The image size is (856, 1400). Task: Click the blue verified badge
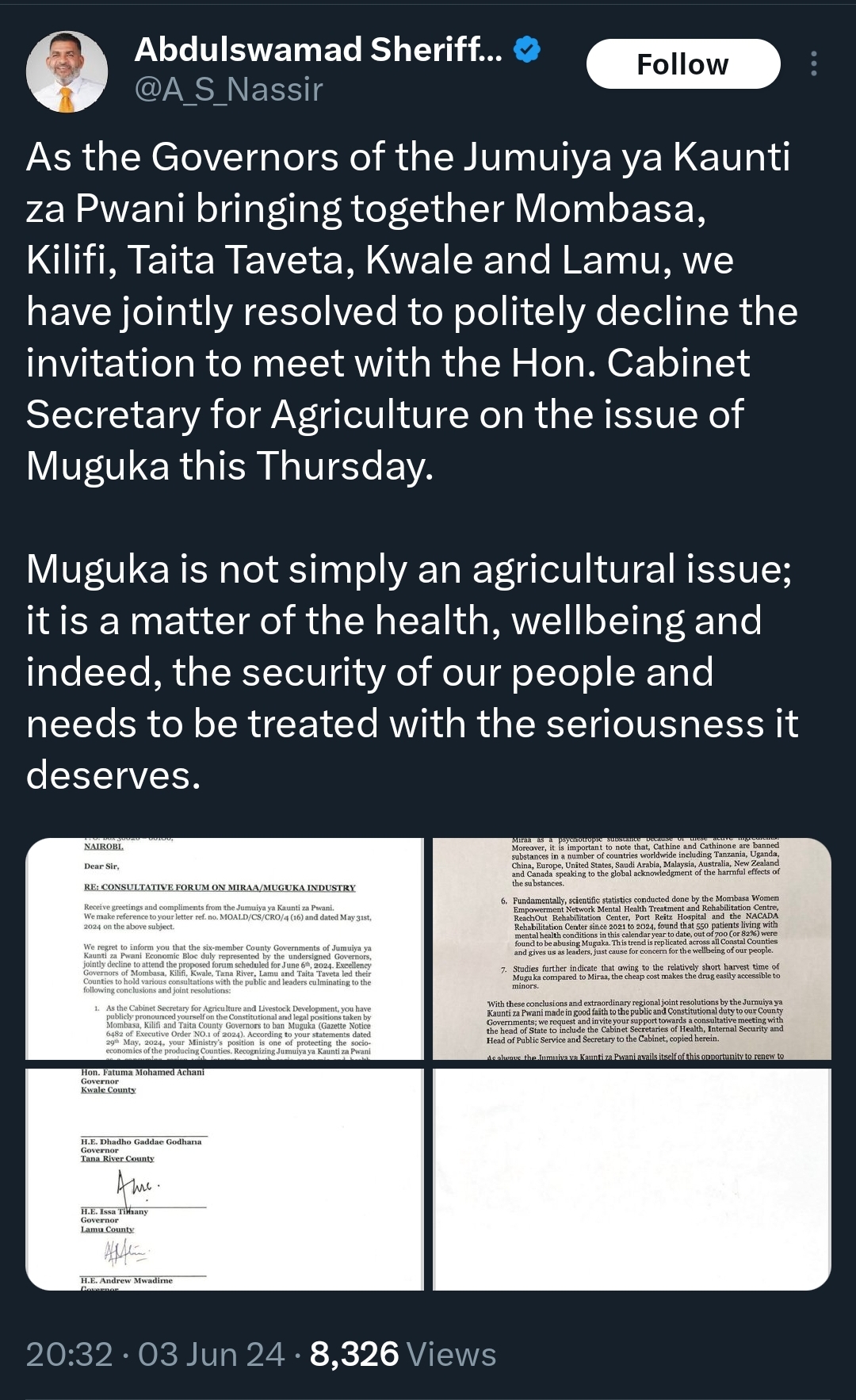coord(527,50)
